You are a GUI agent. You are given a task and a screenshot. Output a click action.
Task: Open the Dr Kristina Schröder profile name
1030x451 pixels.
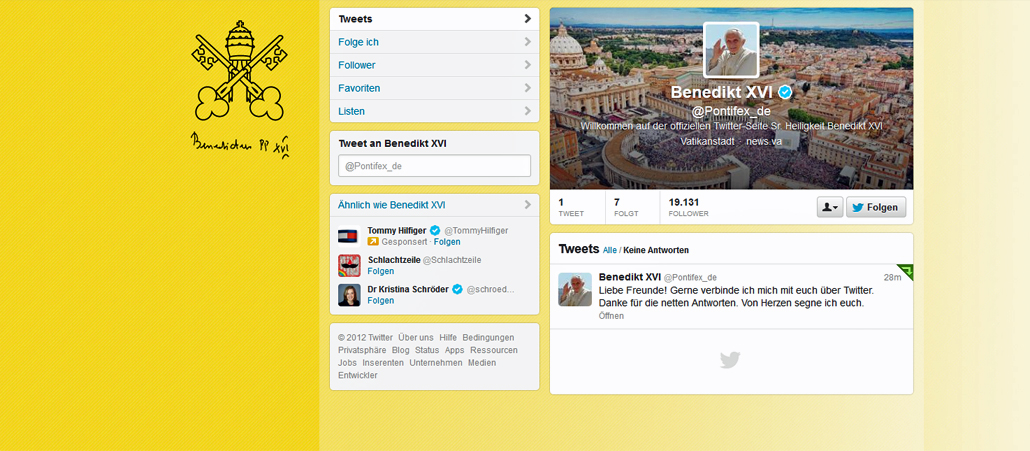point(409,290)
